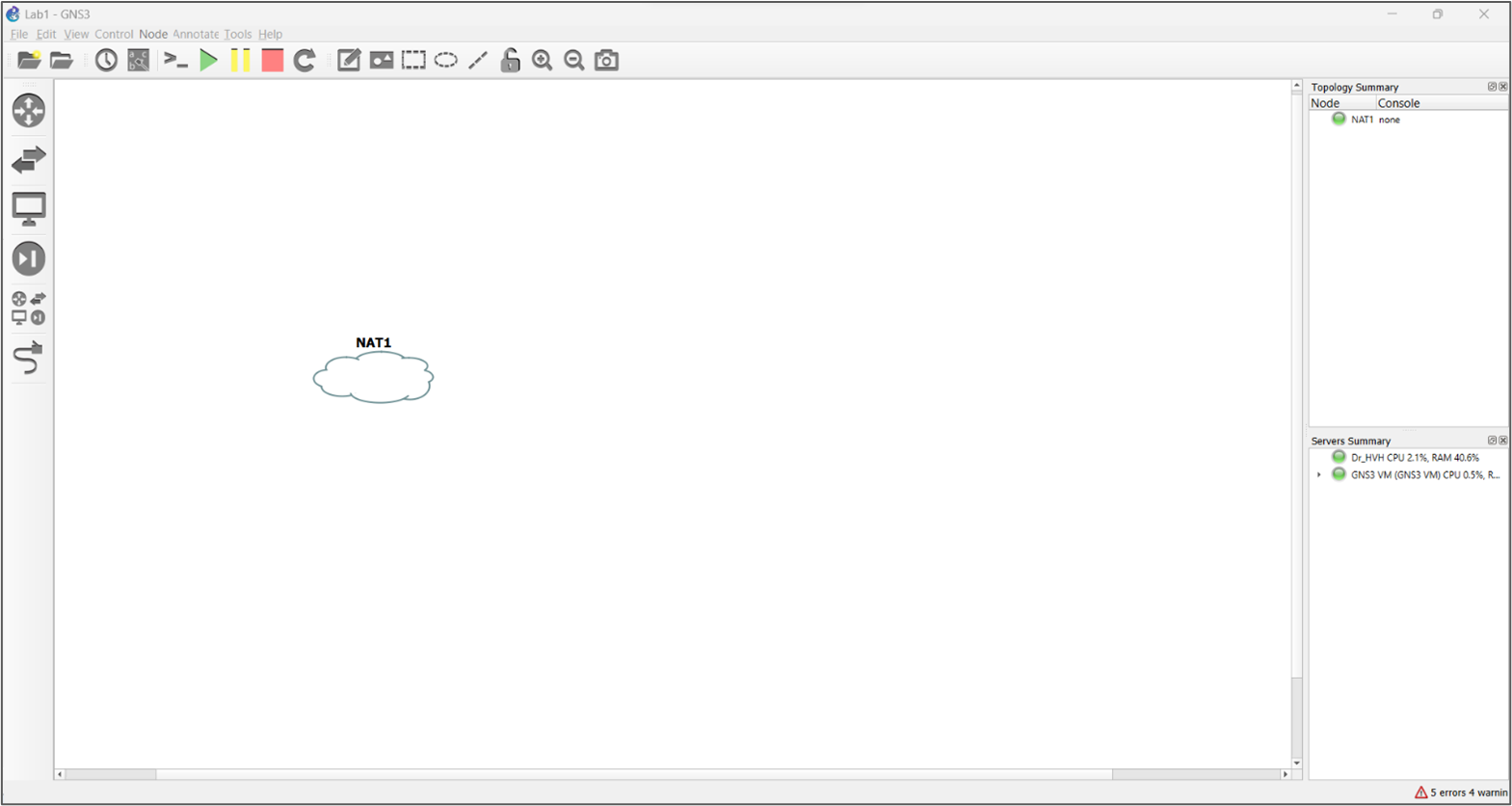Suspend all nodes with yellow pause
The height and width of the screenshot is (806, 1512).
tap(240, 60)
